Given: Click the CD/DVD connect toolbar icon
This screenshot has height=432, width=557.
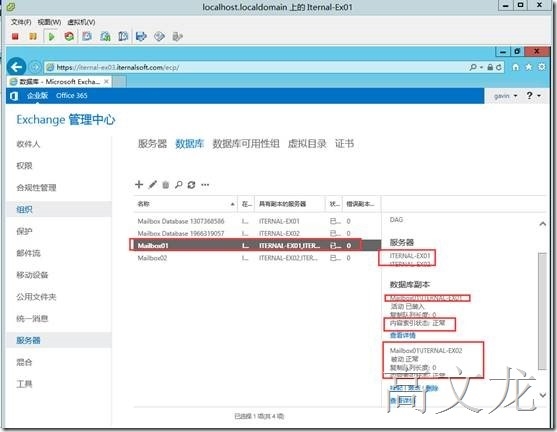Looking at the screenshot, I should 159,36.
